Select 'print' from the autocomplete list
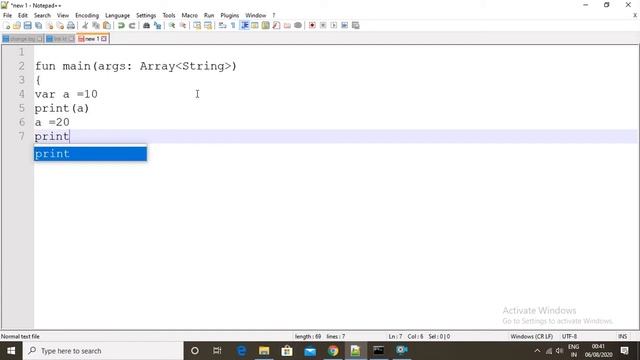 point(90,154)
